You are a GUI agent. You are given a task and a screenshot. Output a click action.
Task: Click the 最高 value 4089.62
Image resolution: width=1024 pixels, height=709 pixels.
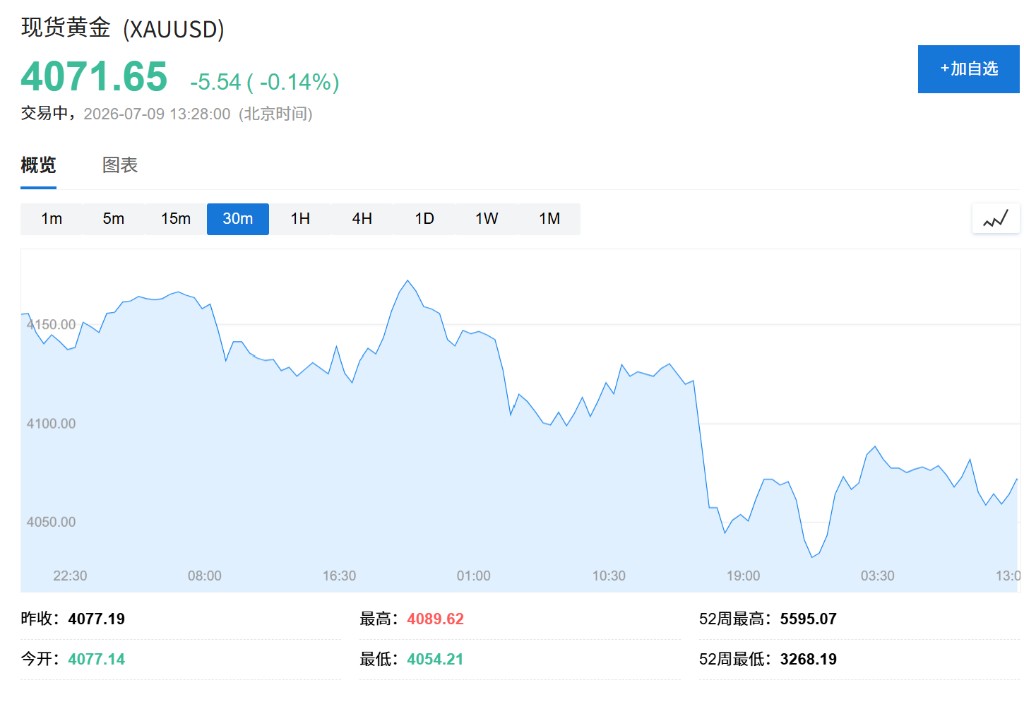(435, 619)
